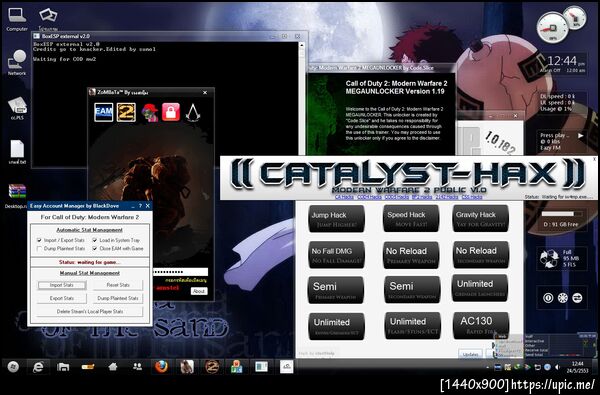Screen dimensions: 600x395
Task: Click the gold number 2 icon in ZoMBaTa
Action: (x=126, y=112)
